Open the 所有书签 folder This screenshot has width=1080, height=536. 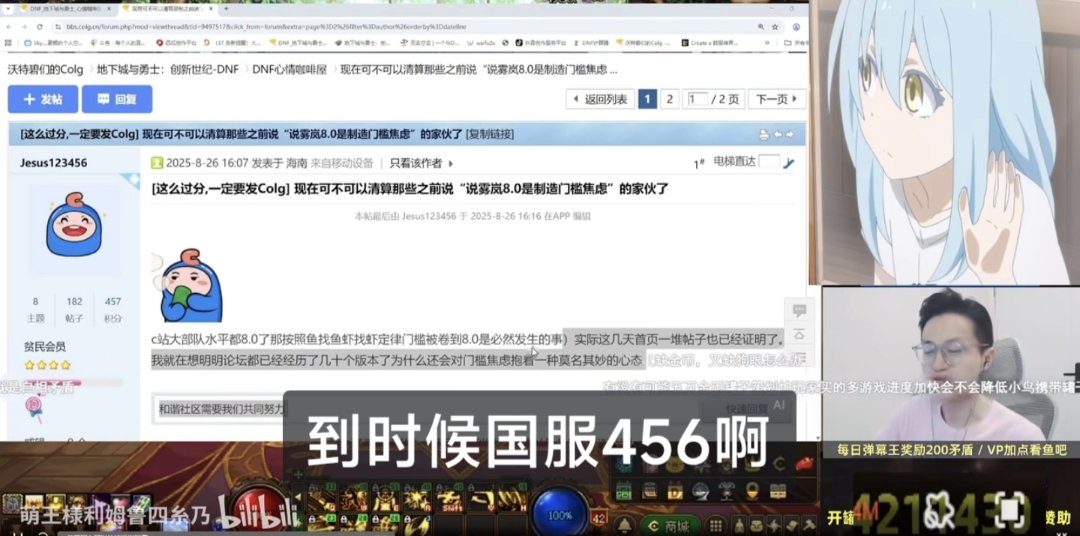796,43
